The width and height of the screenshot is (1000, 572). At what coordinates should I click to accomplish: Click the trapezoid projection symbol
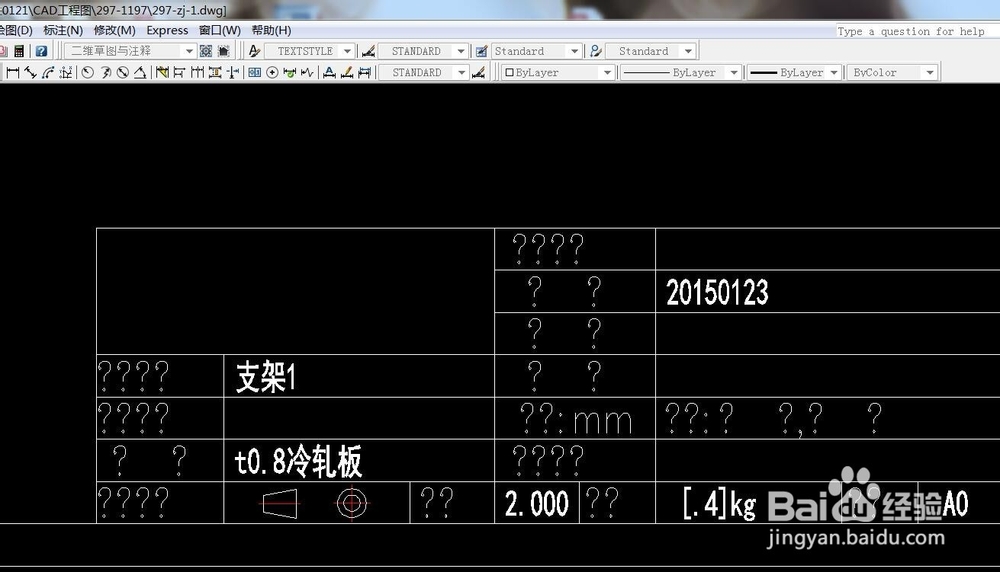tap(279, 504)
